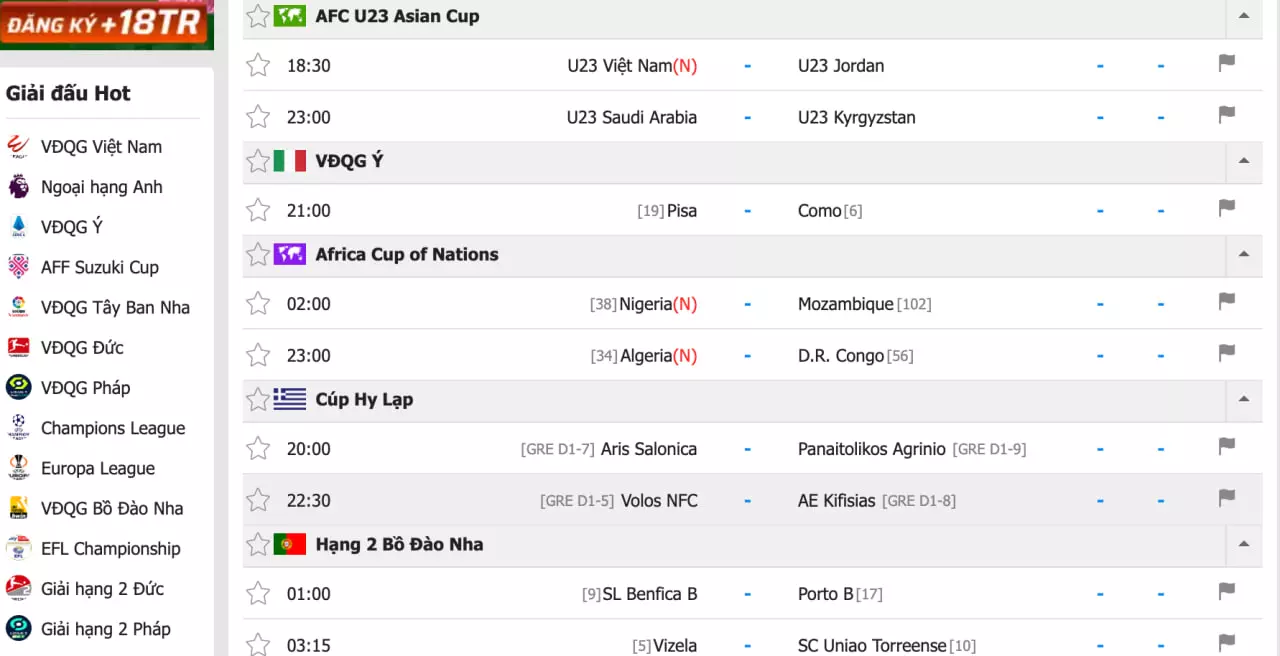The width and height of the screenshot is (1280, 656).
Task: Click the flag icon for Nigeria vs Mozambique
Action: point(1226,302)
